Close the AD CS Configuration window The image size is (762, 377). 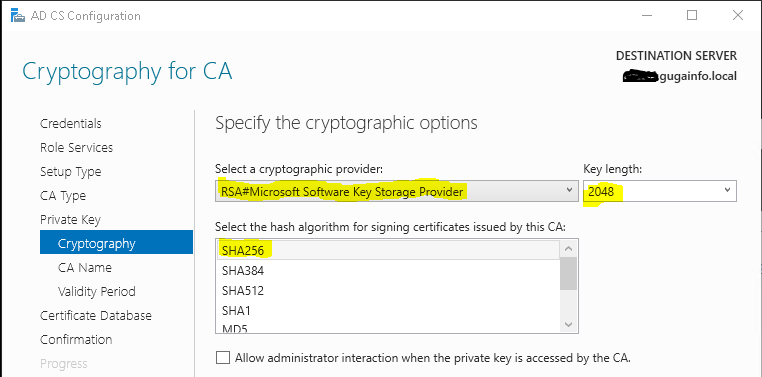pyautogui.click(x=738, y=15)
